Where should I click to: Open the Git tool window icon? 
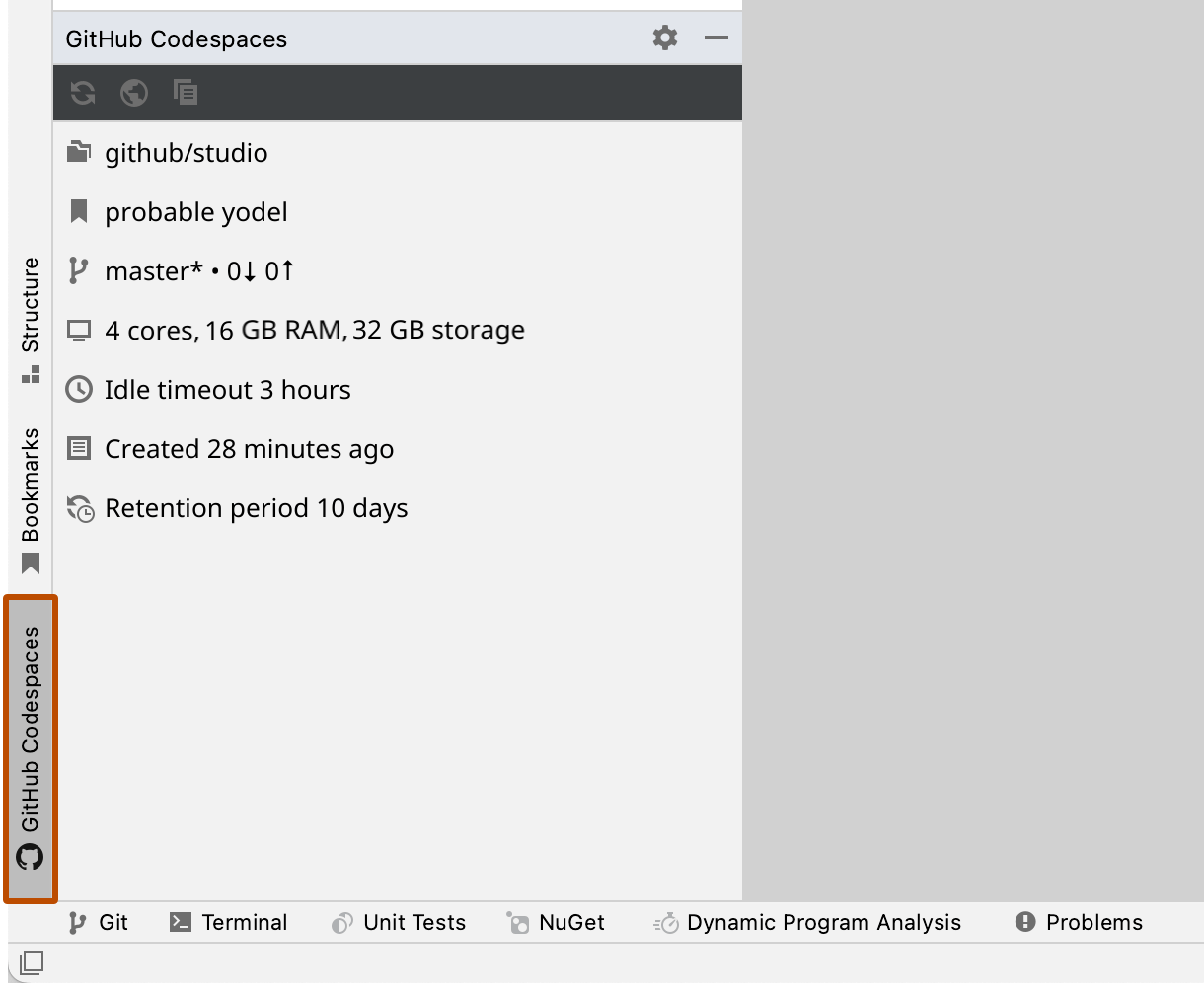click(100, 922)
